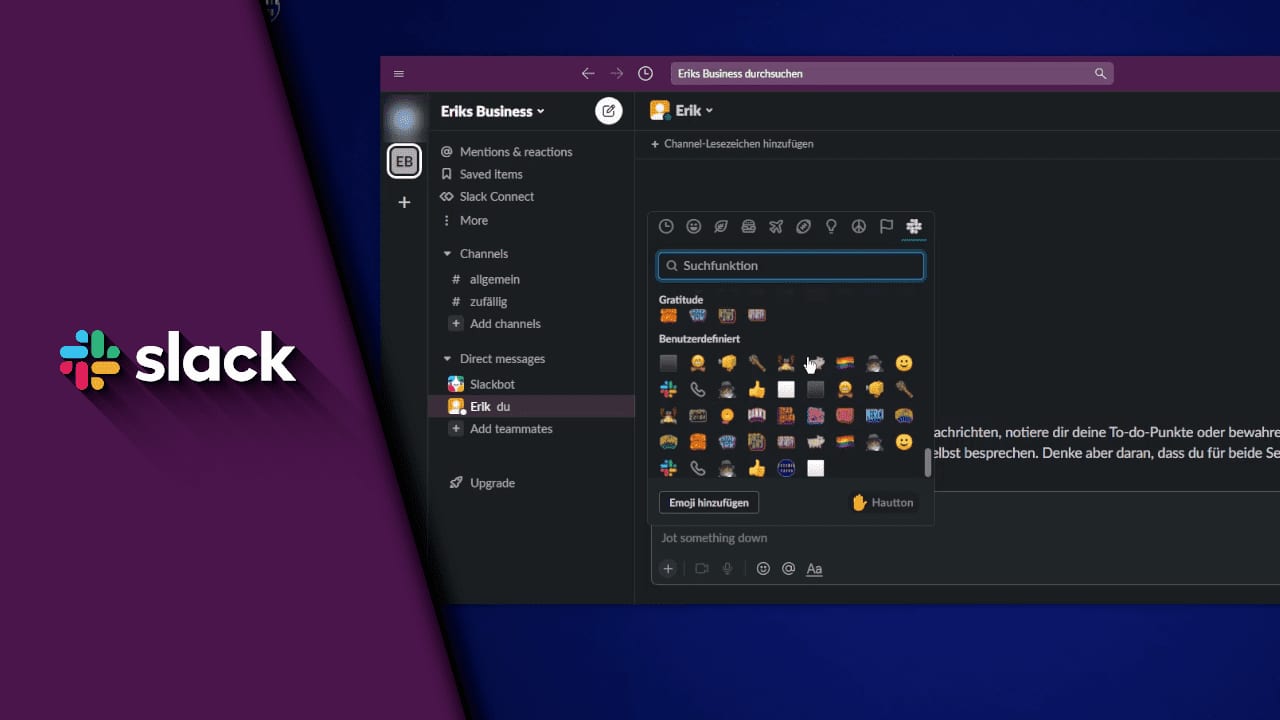This screenshot has width=1280, height=720.
Task: Go forward with the right arrow
Action: [x=617, y=74]
